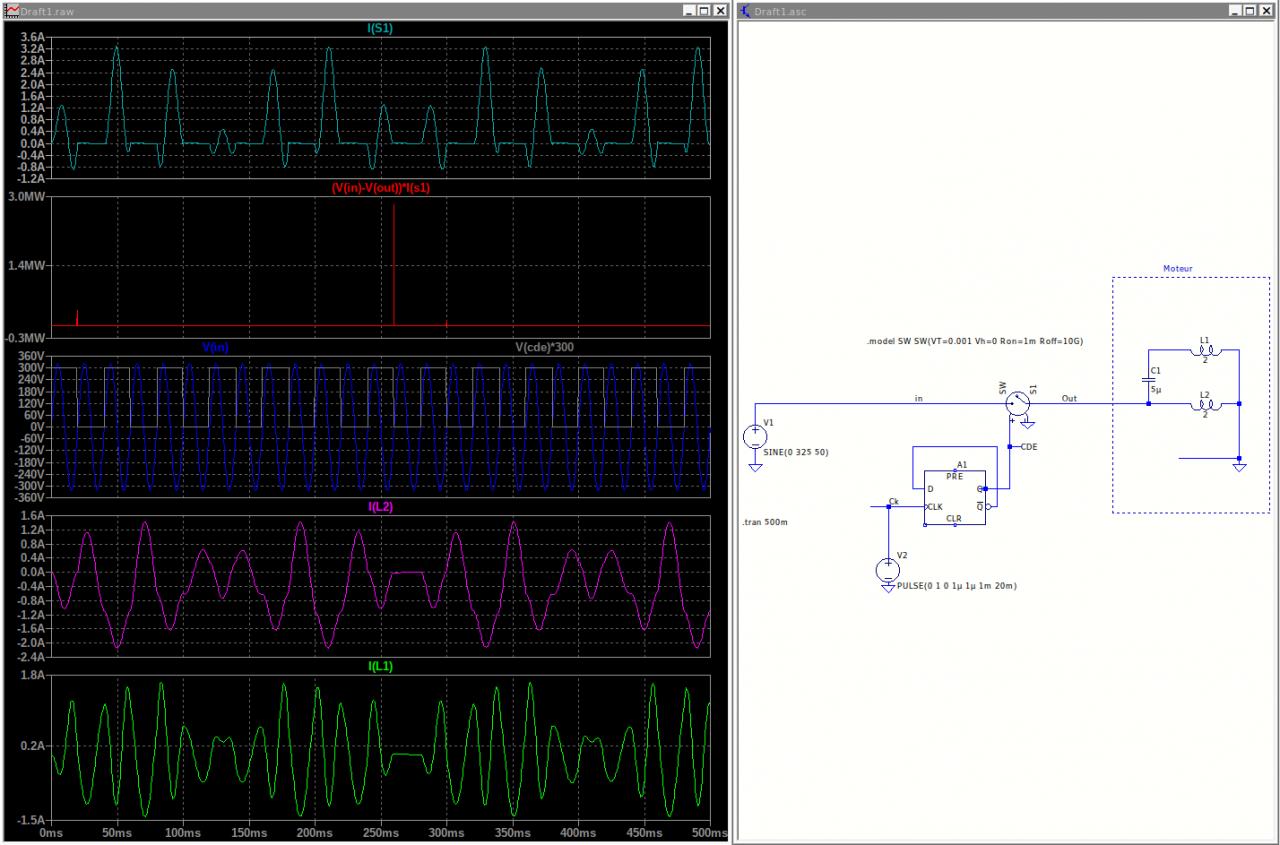Maximize the Draft1.raw waveform window
The image size is (1280, 845).
[x=704, y=10]
